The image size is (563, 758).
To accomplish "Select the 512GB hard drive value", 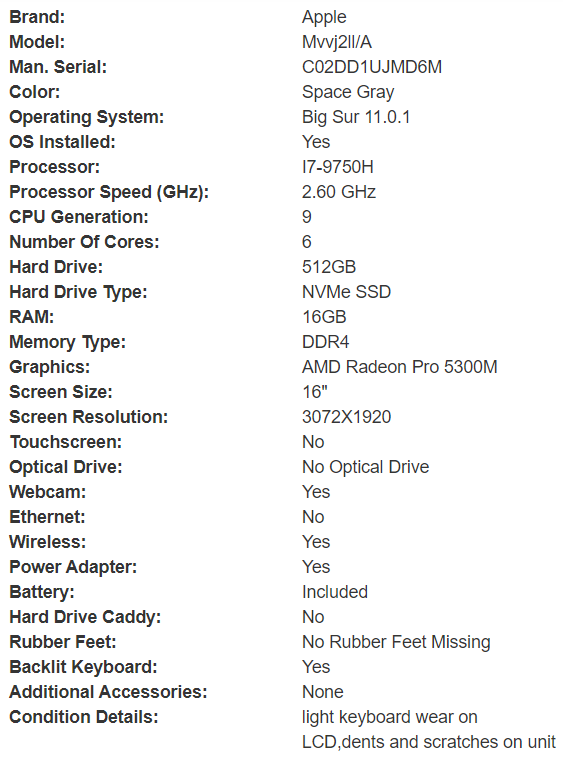I will tap(329, 267).
